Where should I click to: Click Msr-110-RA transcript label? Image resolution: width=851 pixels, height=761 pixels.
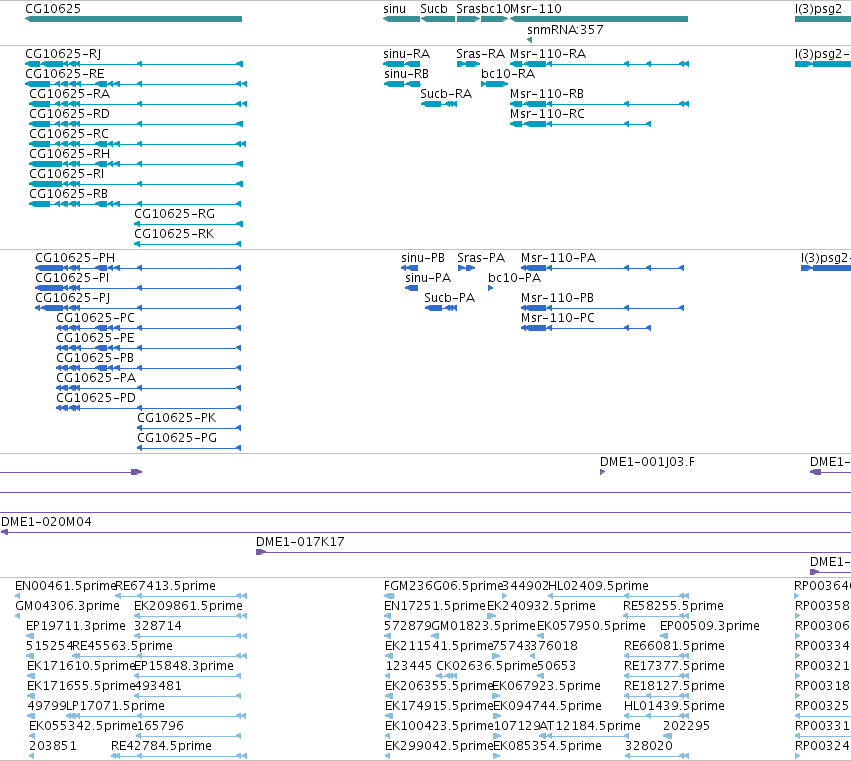tap(548, 54)
